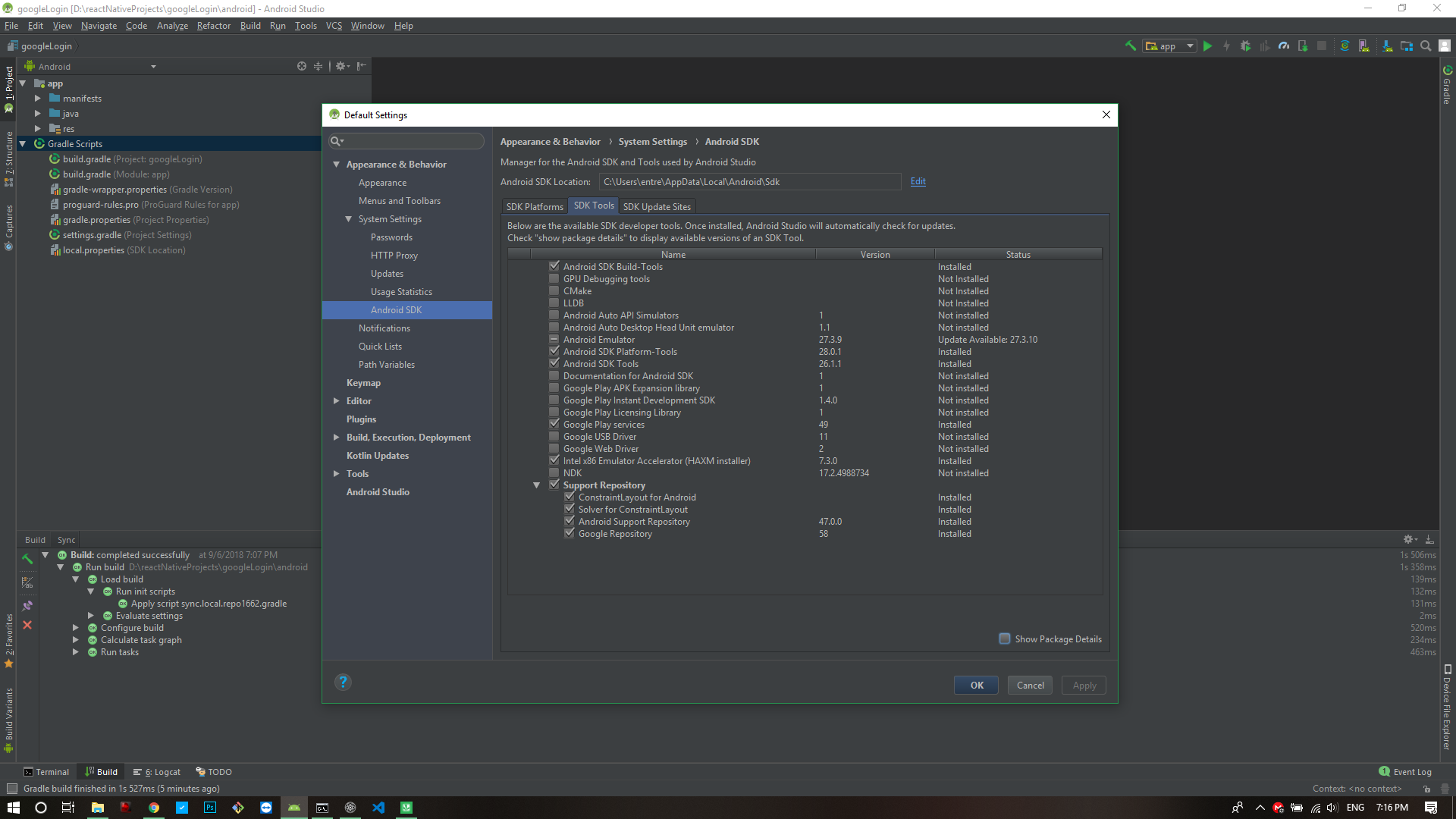Click the Windows Start button
This screenshot has height=819, width=1456.
coord(13,808)
